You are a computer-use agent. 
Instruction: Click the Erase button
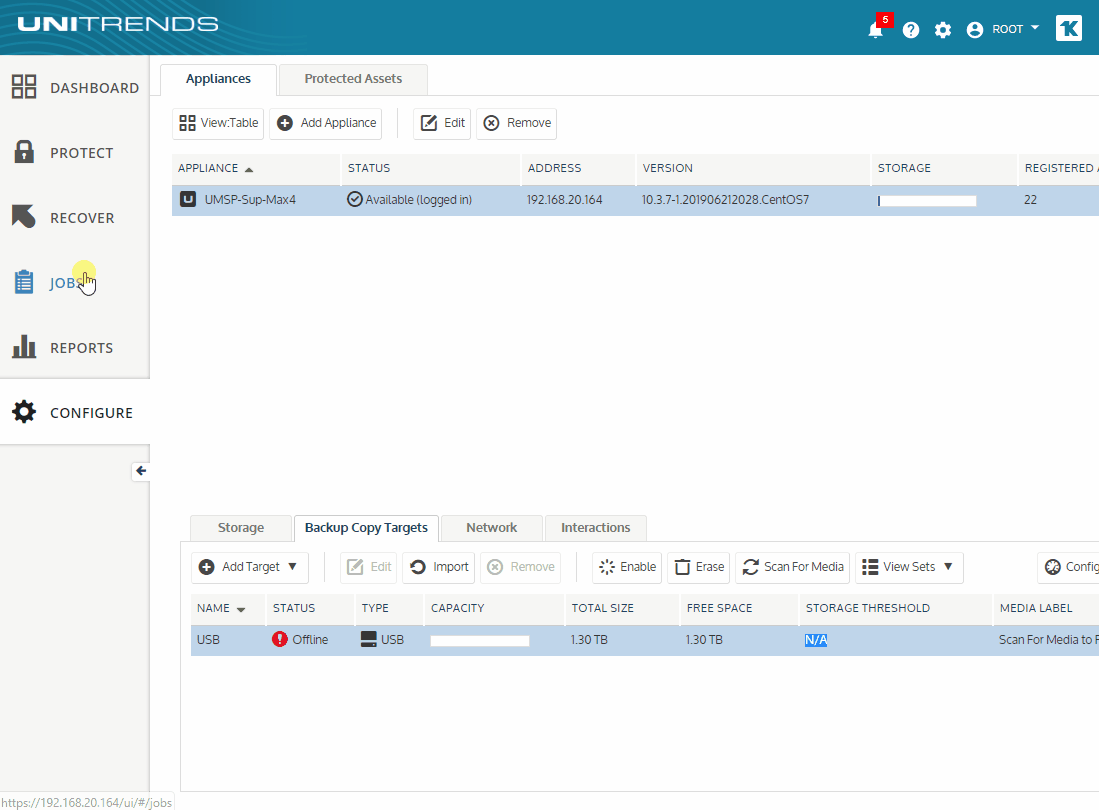tap(698, 567)
